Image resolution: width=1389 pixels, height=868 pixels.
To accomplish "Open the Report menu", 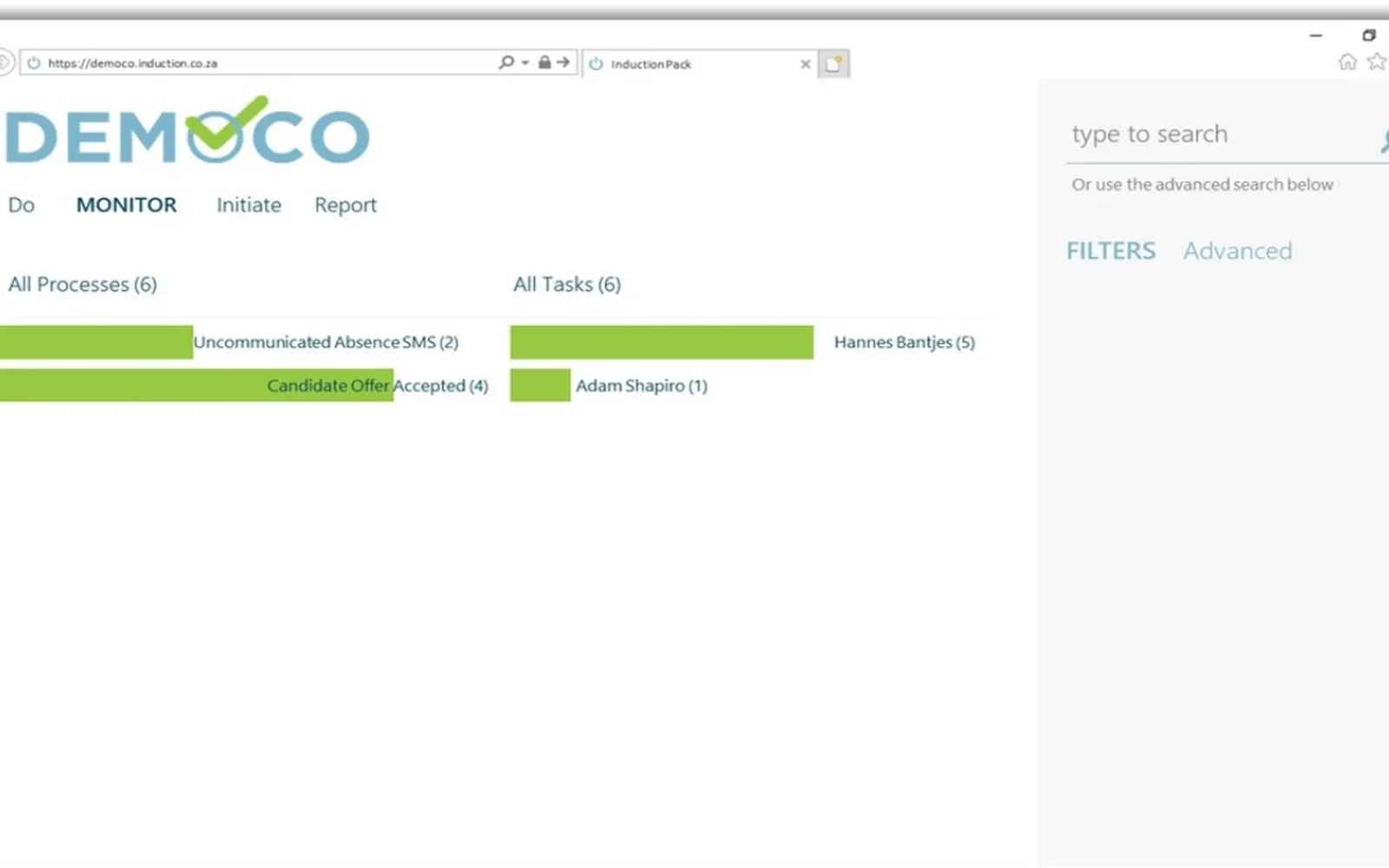I will coord(346,206).
